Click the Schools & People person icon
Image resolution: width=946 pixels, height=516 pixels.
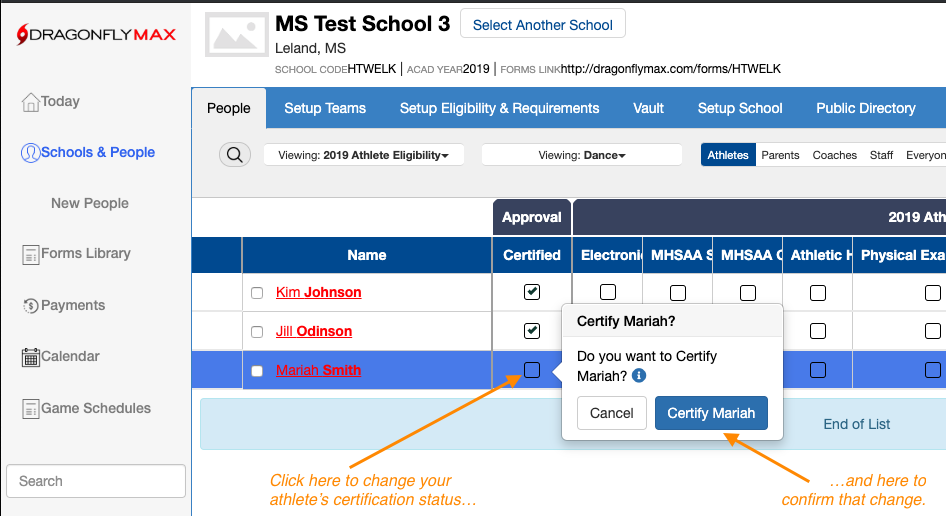pos(30,153)
